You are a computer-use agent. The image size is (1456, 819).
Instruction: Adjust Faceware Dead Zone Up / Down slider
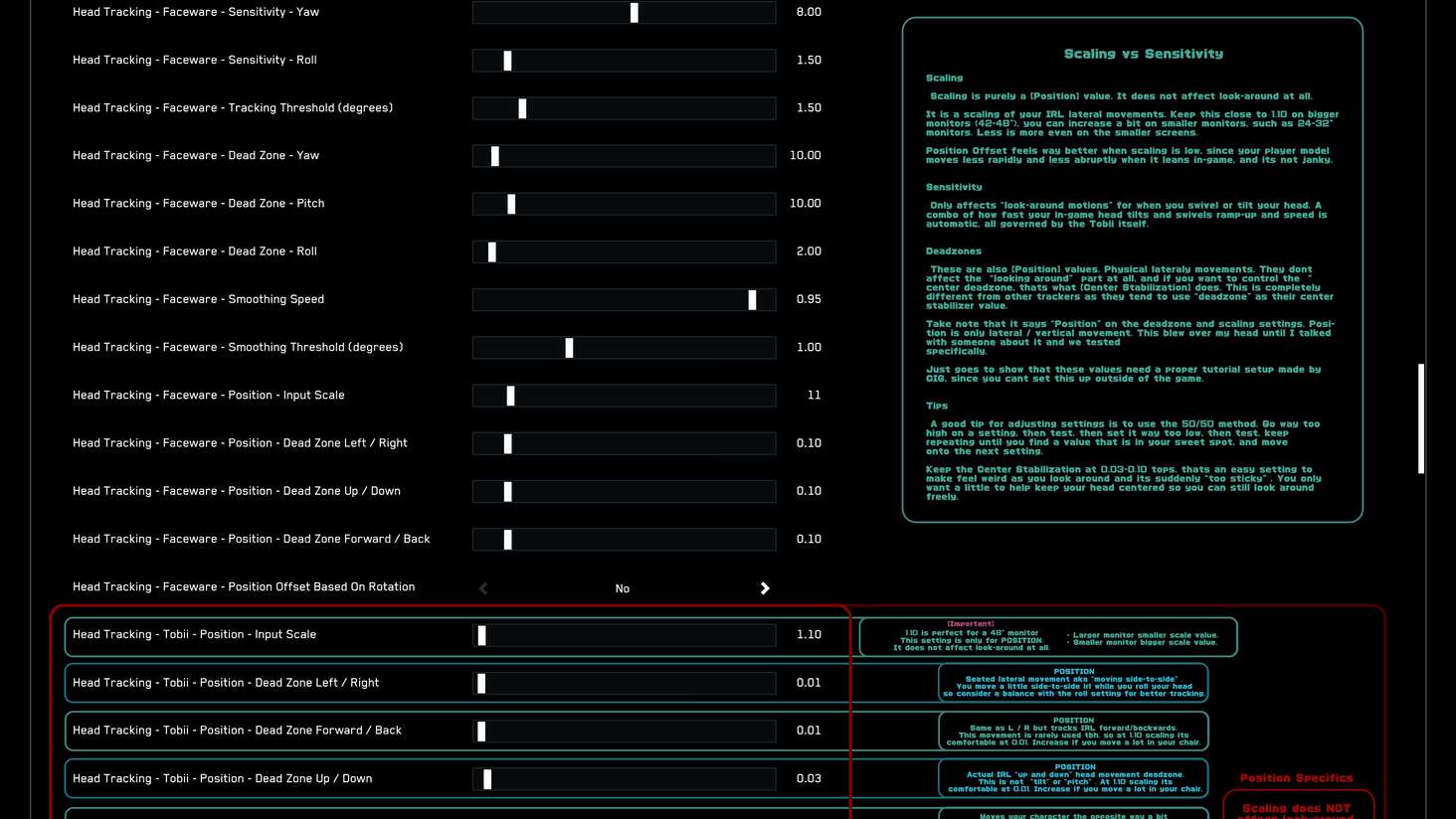click(506, 491)
